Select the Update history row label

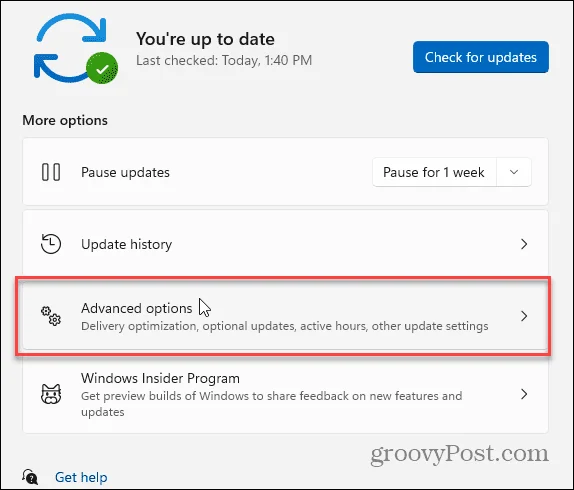[x=127, y=244]
